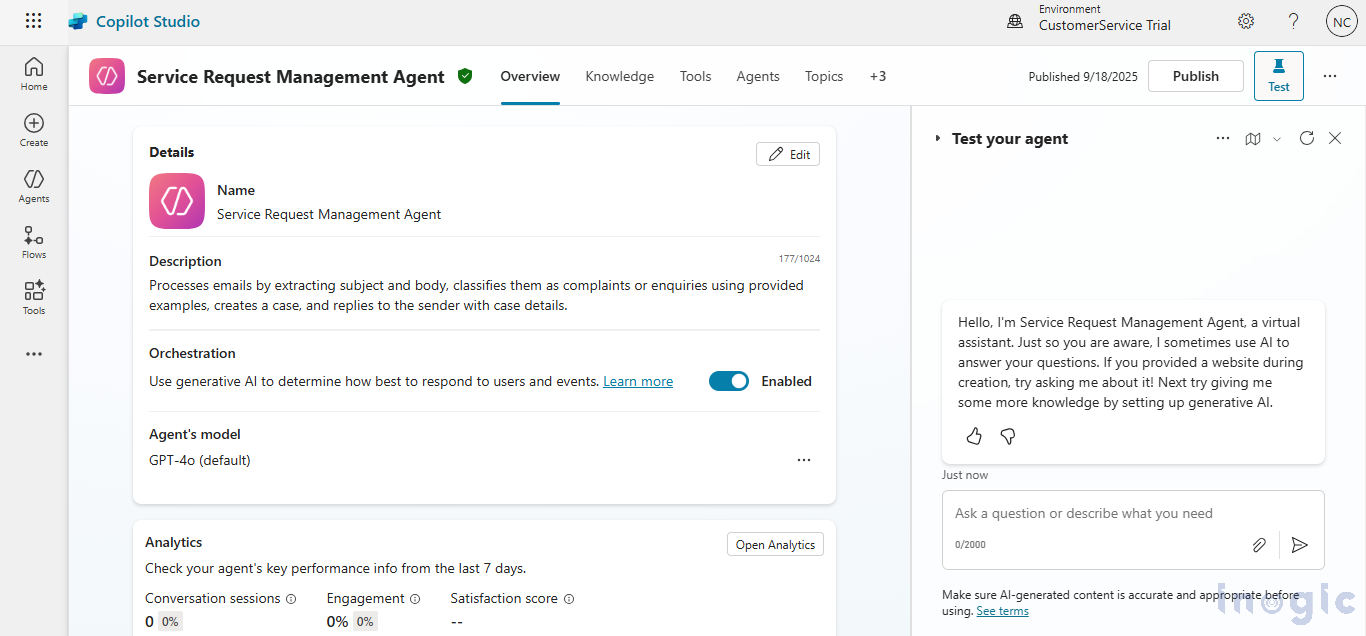Disable the Orchestration generative AI toggle
The height and width of the screenshot is (636, 1366).
tap(728, 381)
